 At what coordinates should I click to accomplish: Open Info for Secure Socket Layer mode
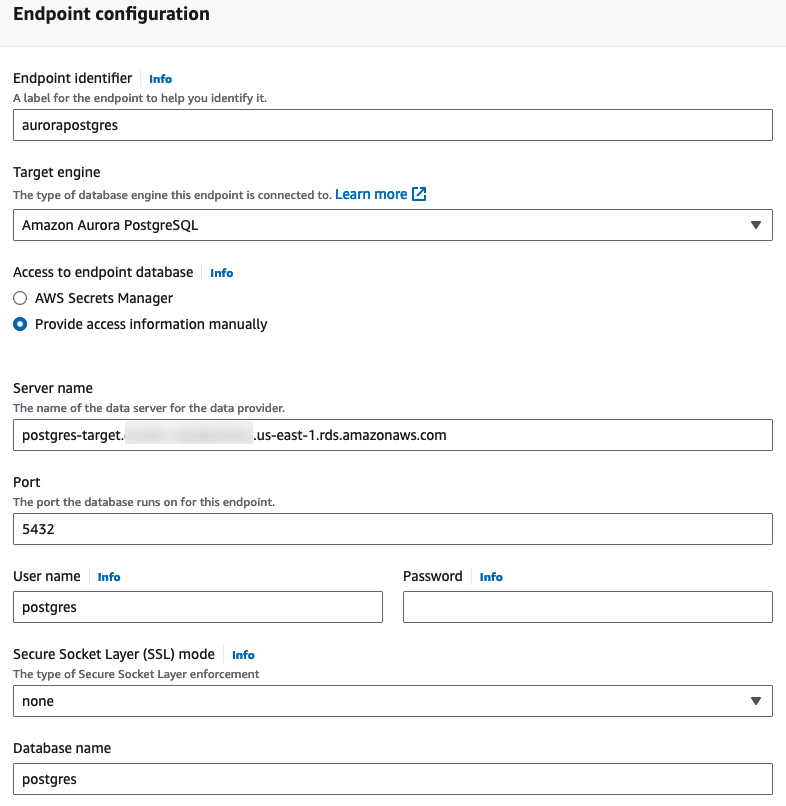[x=243, y=655]
